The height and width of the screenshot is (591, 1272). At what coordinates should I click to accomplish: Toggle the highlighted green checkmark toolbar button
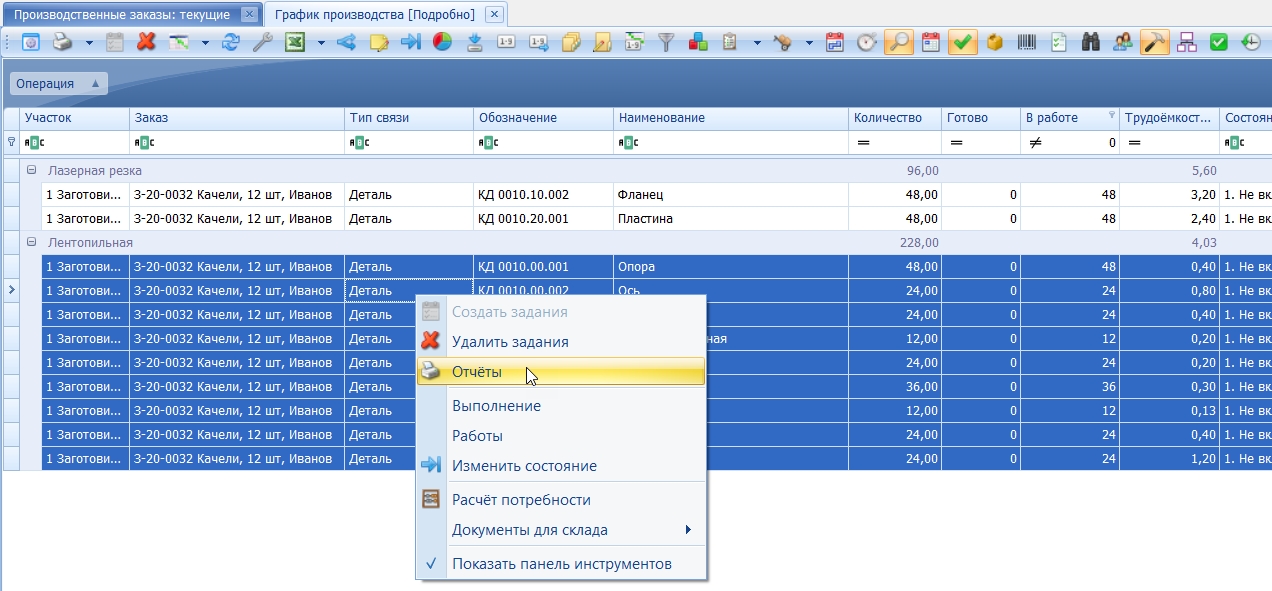click(x=963, y=42)
